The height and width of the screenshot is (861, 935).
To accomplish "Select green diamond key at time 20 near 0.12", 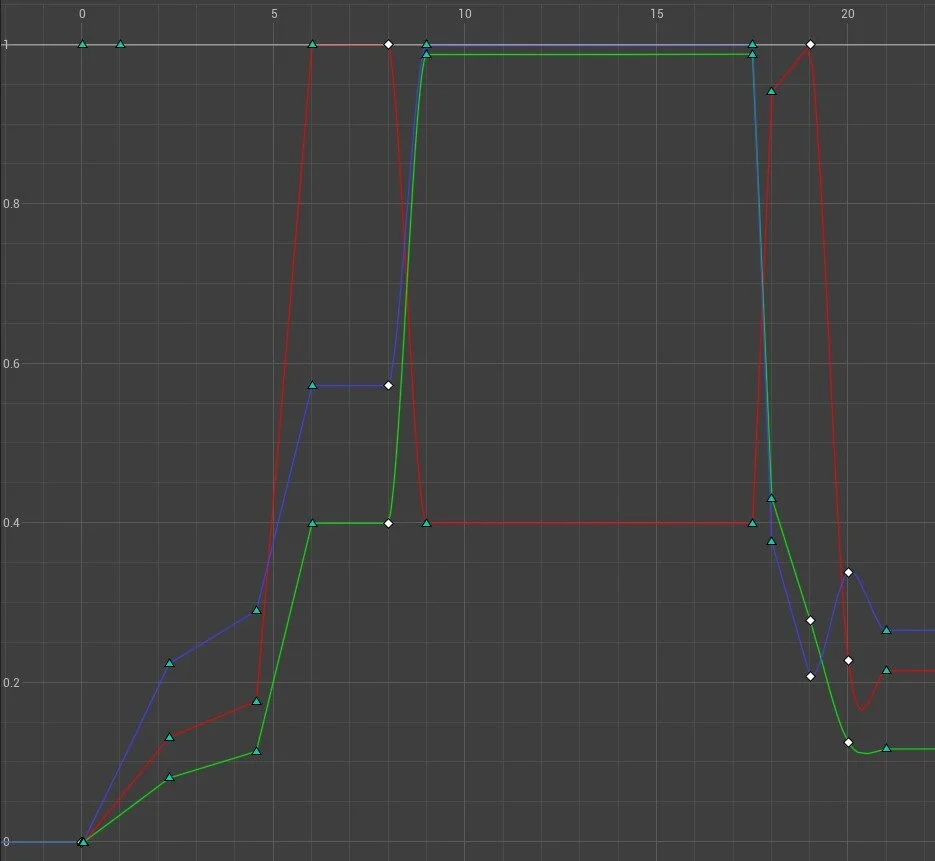I will click(x=849, y=742).
